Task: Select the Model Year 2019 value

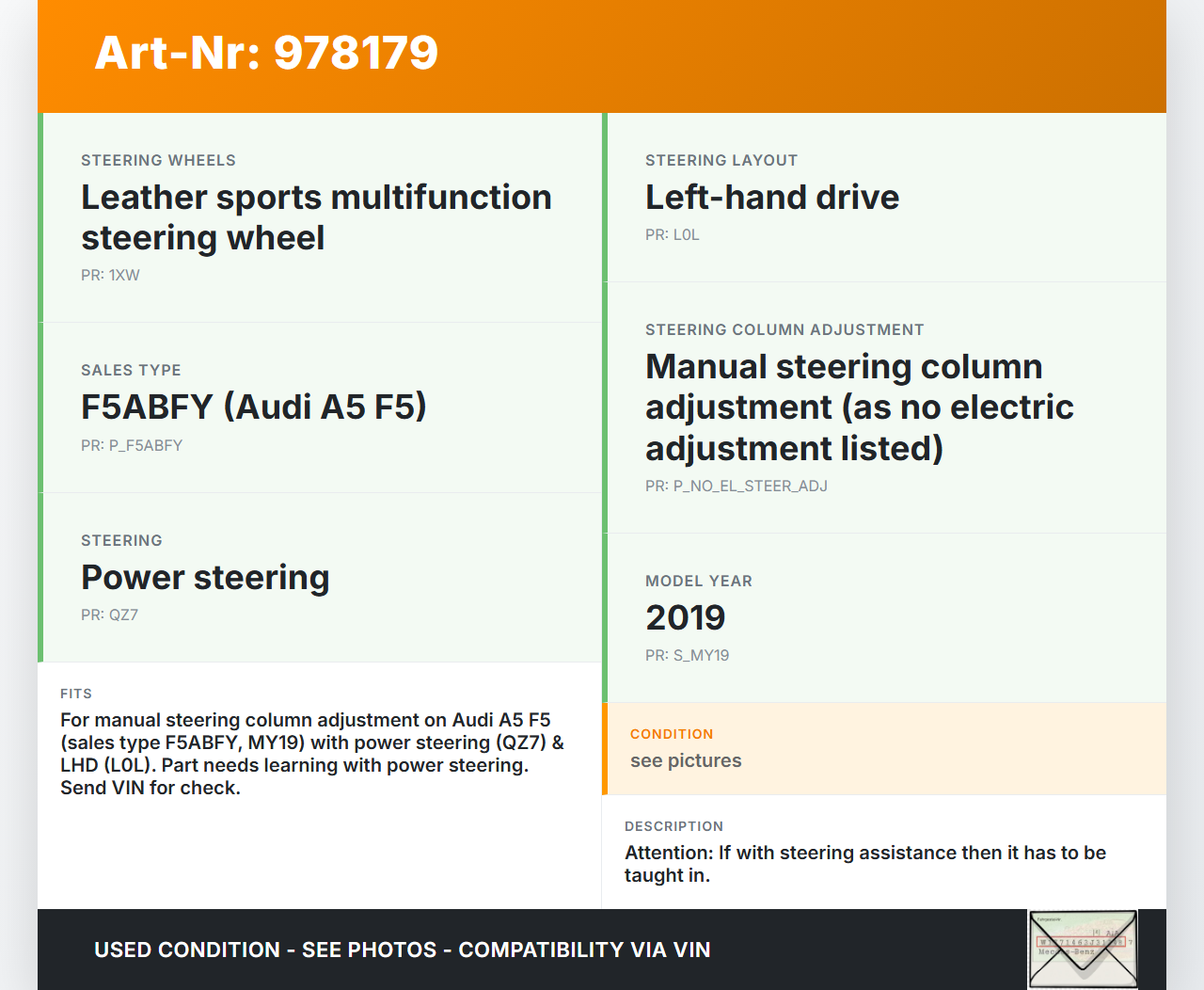Action: point(686,618)
